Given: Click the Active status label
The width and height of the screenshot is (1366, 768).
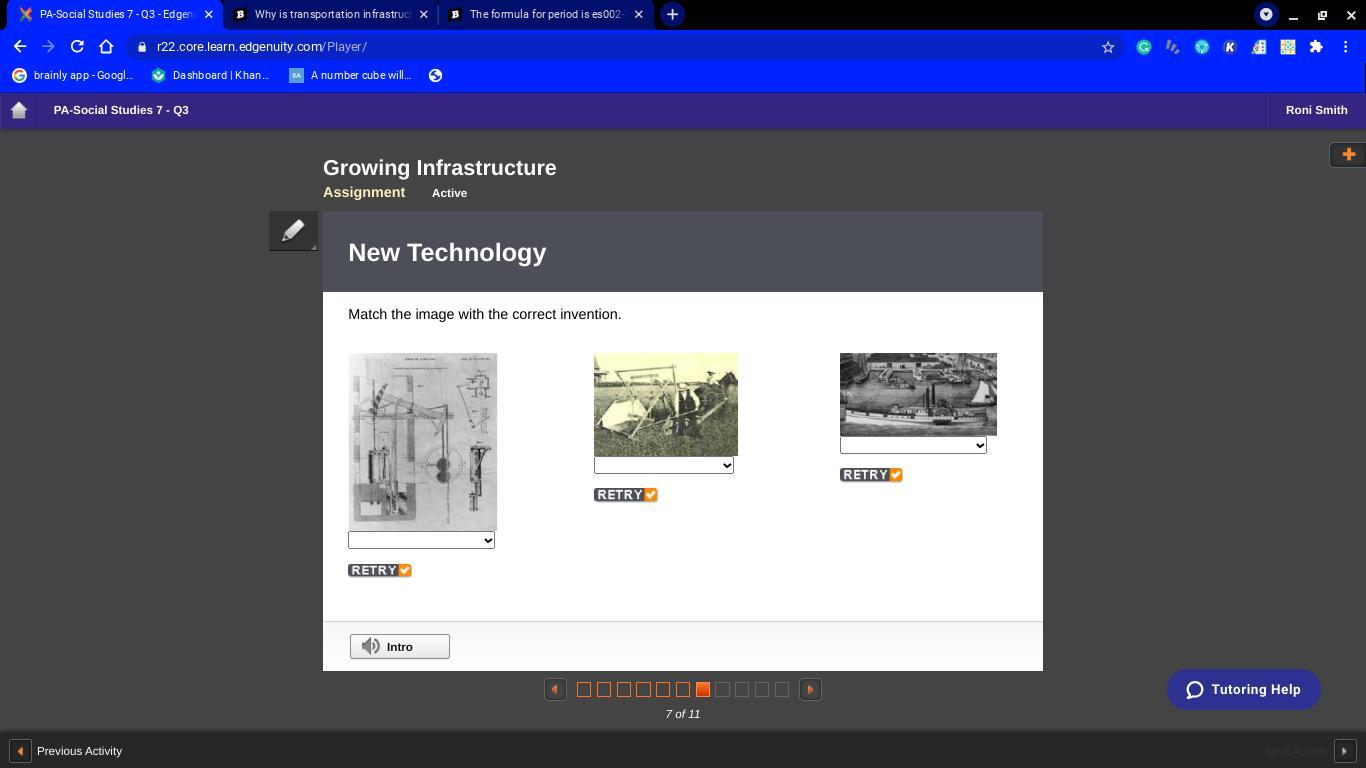Looking at the screenshot, I should click(x=449, y=193).
